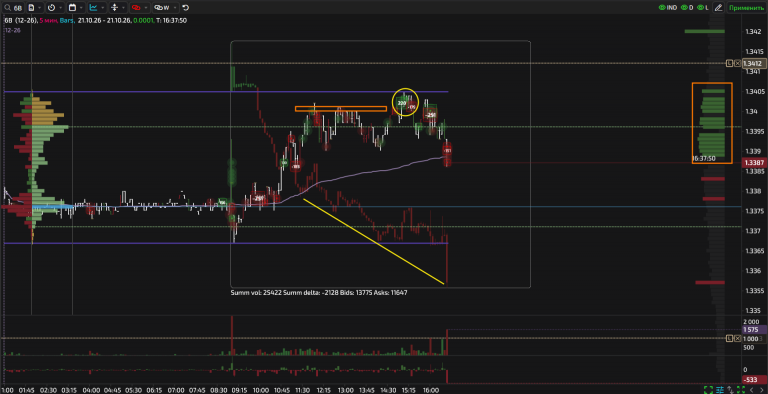This screenshot has height=394, width=768.
Task: Expand the vertical scale dropdown arrow
Action: coord(123,8)
